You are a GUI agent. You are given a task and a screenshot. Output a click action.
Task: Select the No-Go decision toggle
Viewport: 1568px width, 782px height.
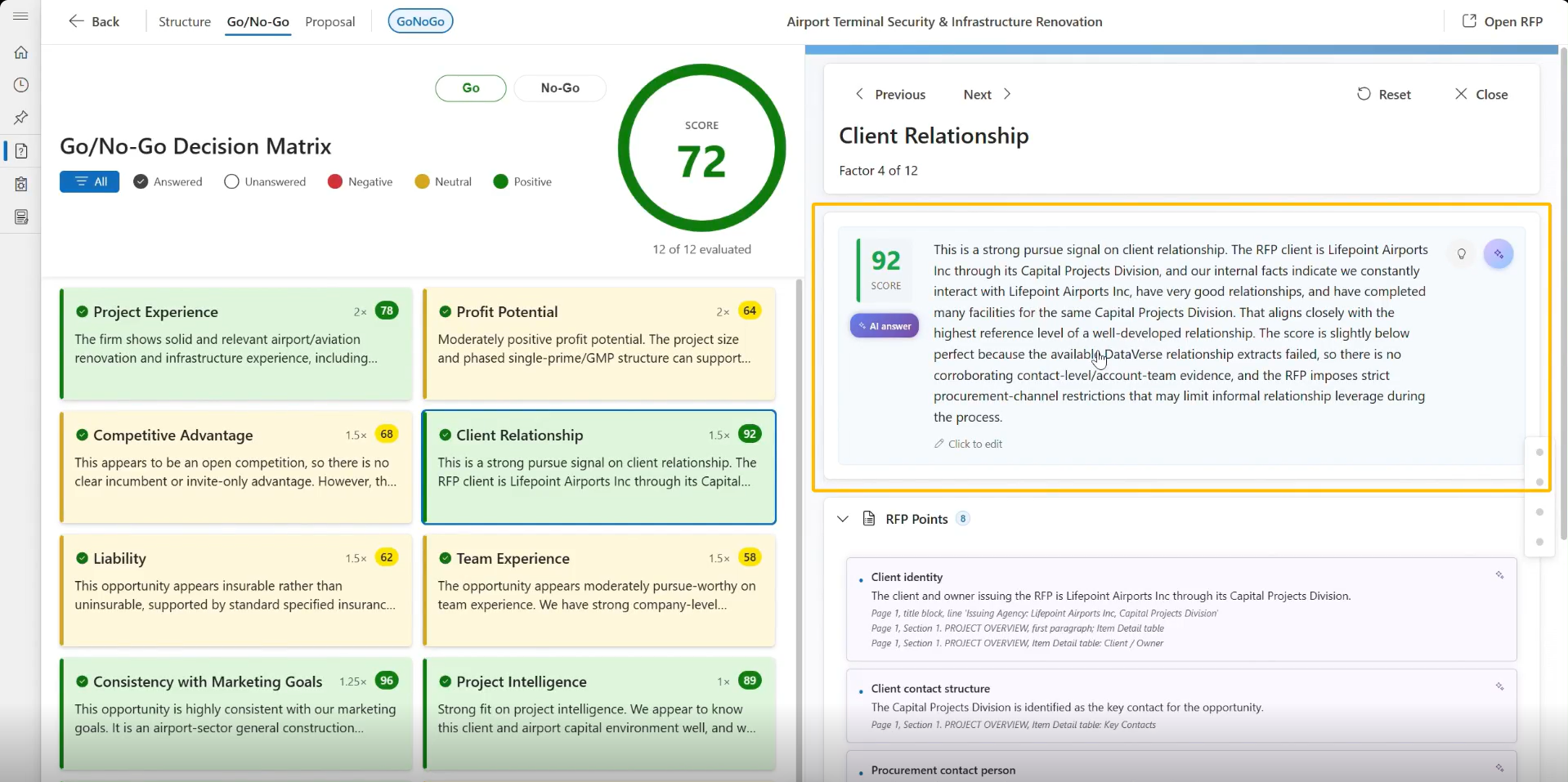(560, 88)
